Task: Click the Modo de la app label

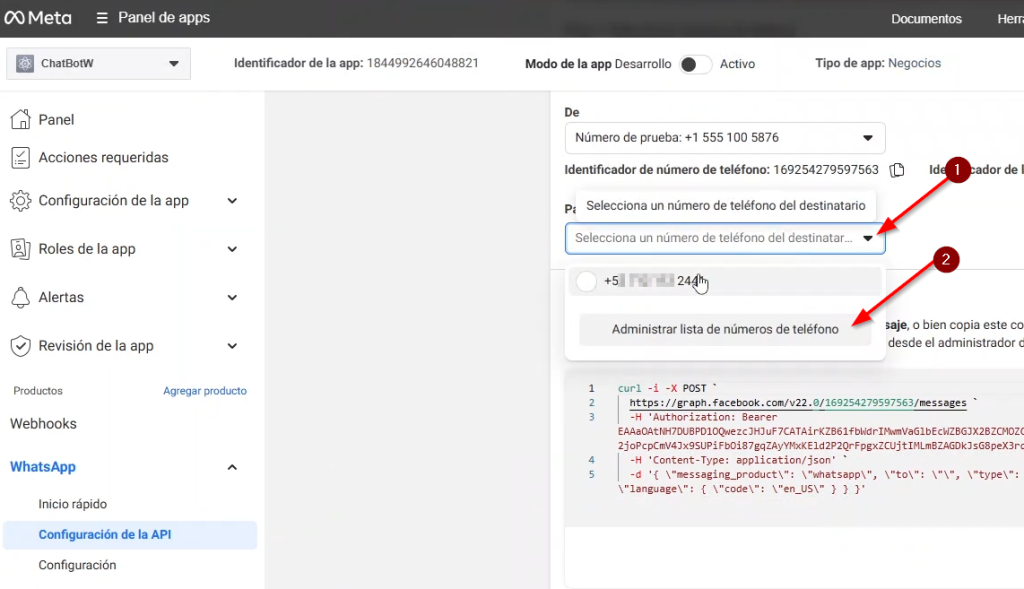Action: [x=568, y=64]
